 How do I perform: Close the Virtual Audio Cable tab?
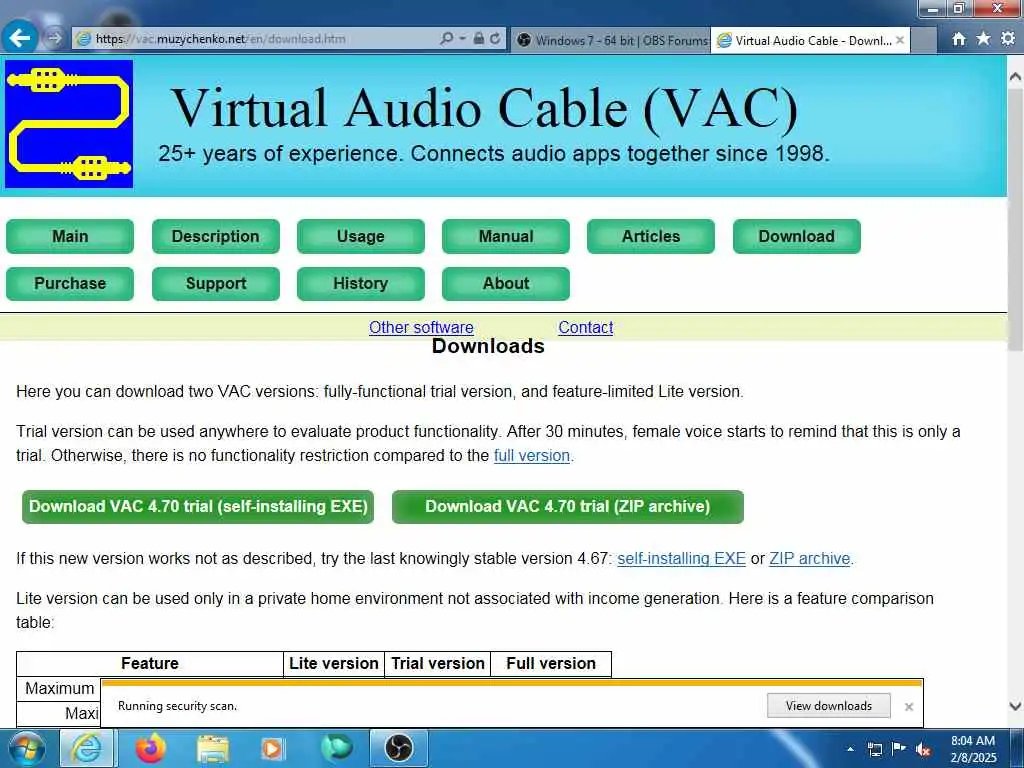pyautogui.click(x=900, y=40)
